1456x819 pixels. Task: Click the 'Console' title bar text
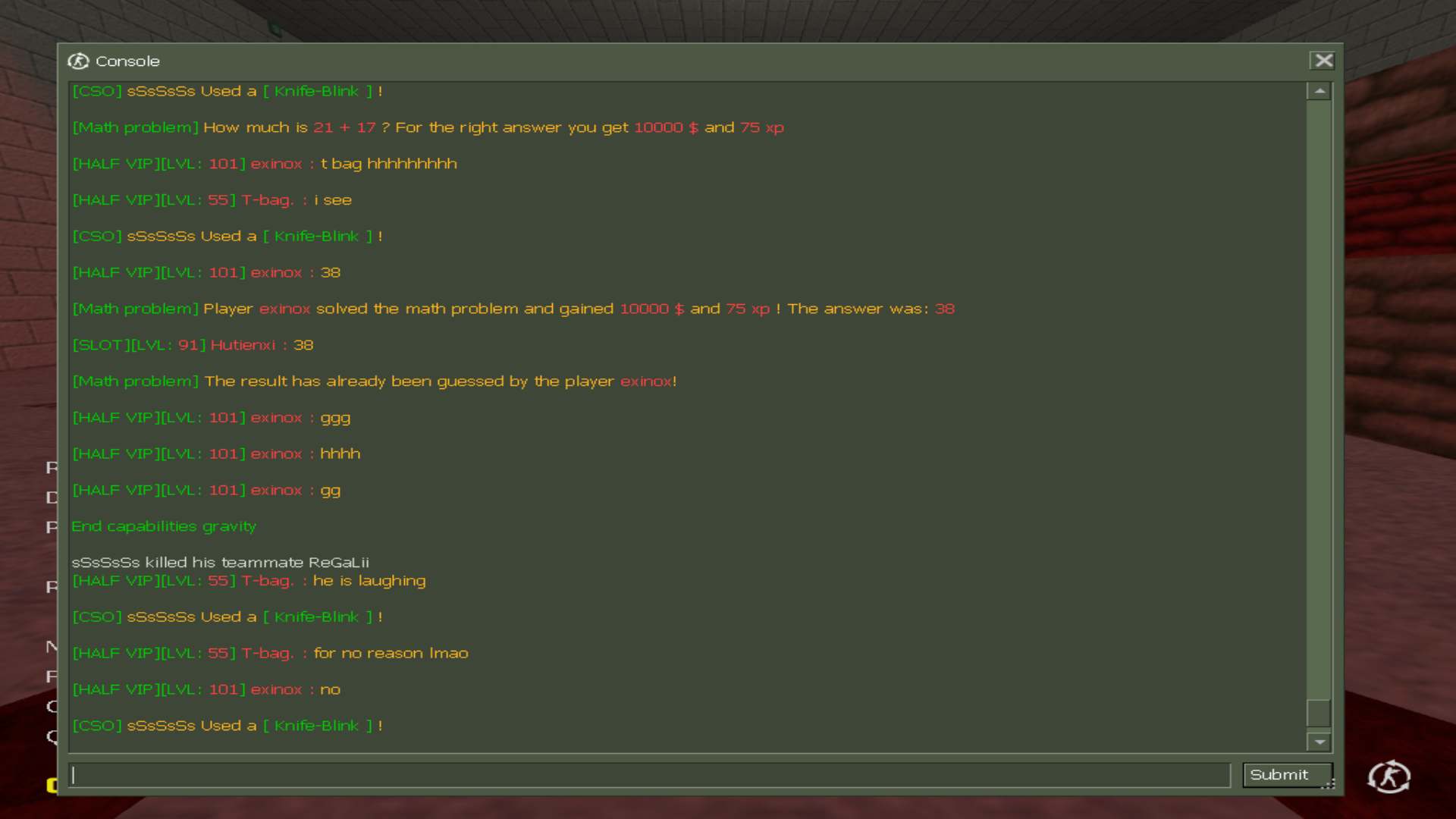point(127,61)
